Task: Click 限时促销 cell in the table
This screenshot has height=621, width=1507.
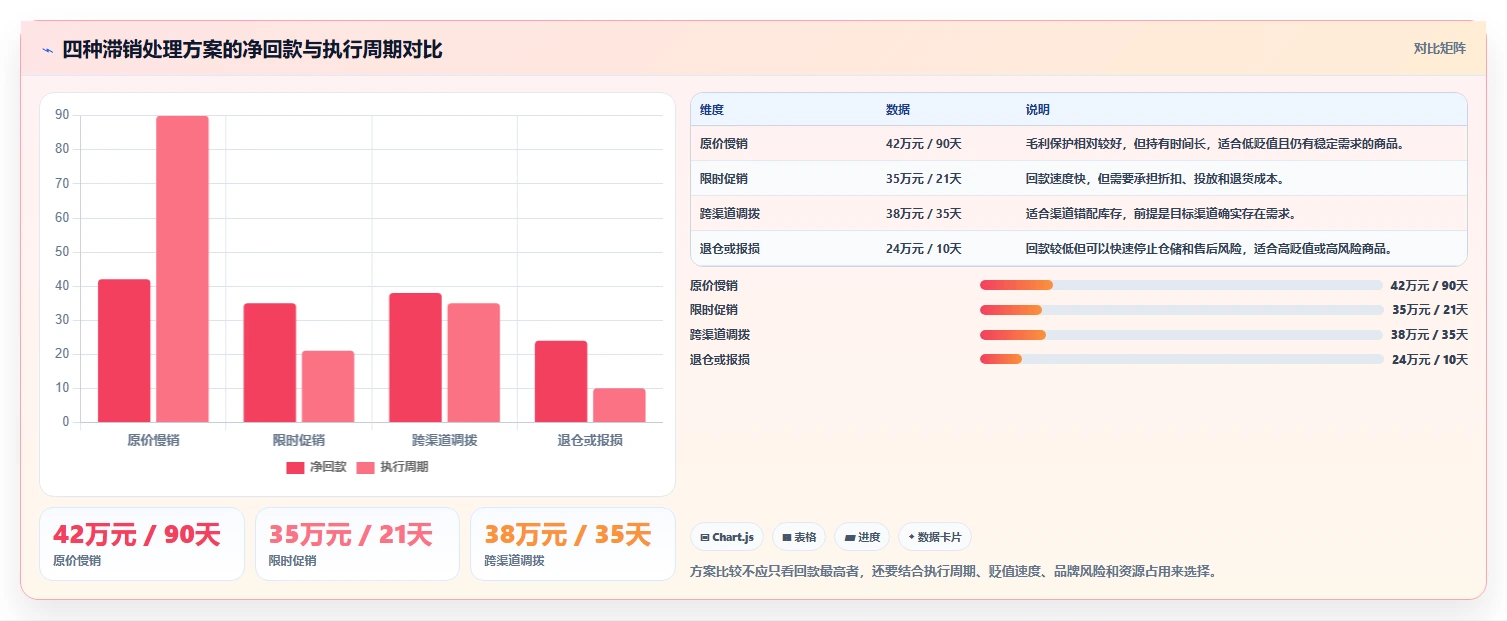Action: click(x=724, y=179)
